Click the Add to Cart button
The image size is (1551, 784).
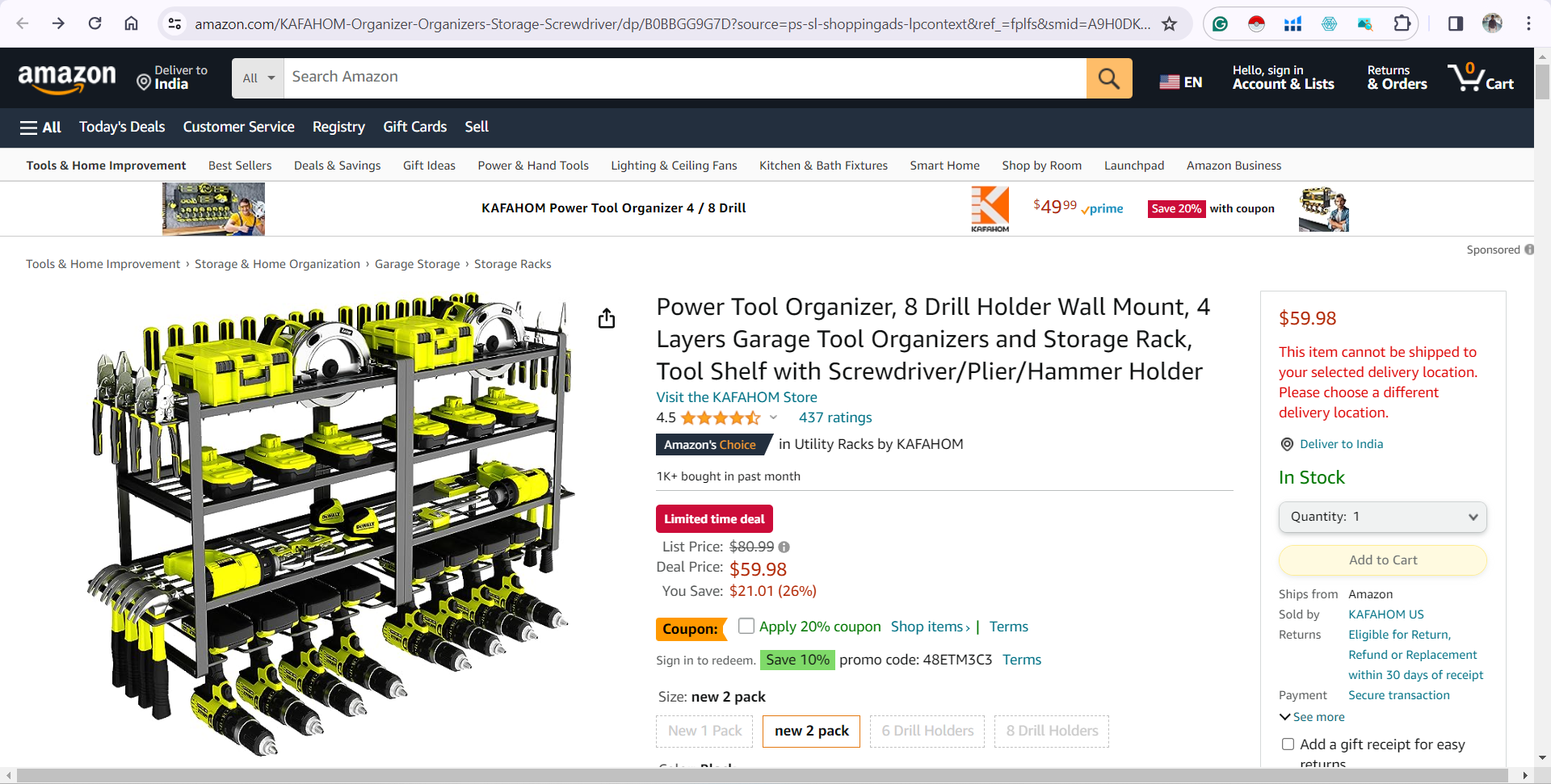(1382, 560)
